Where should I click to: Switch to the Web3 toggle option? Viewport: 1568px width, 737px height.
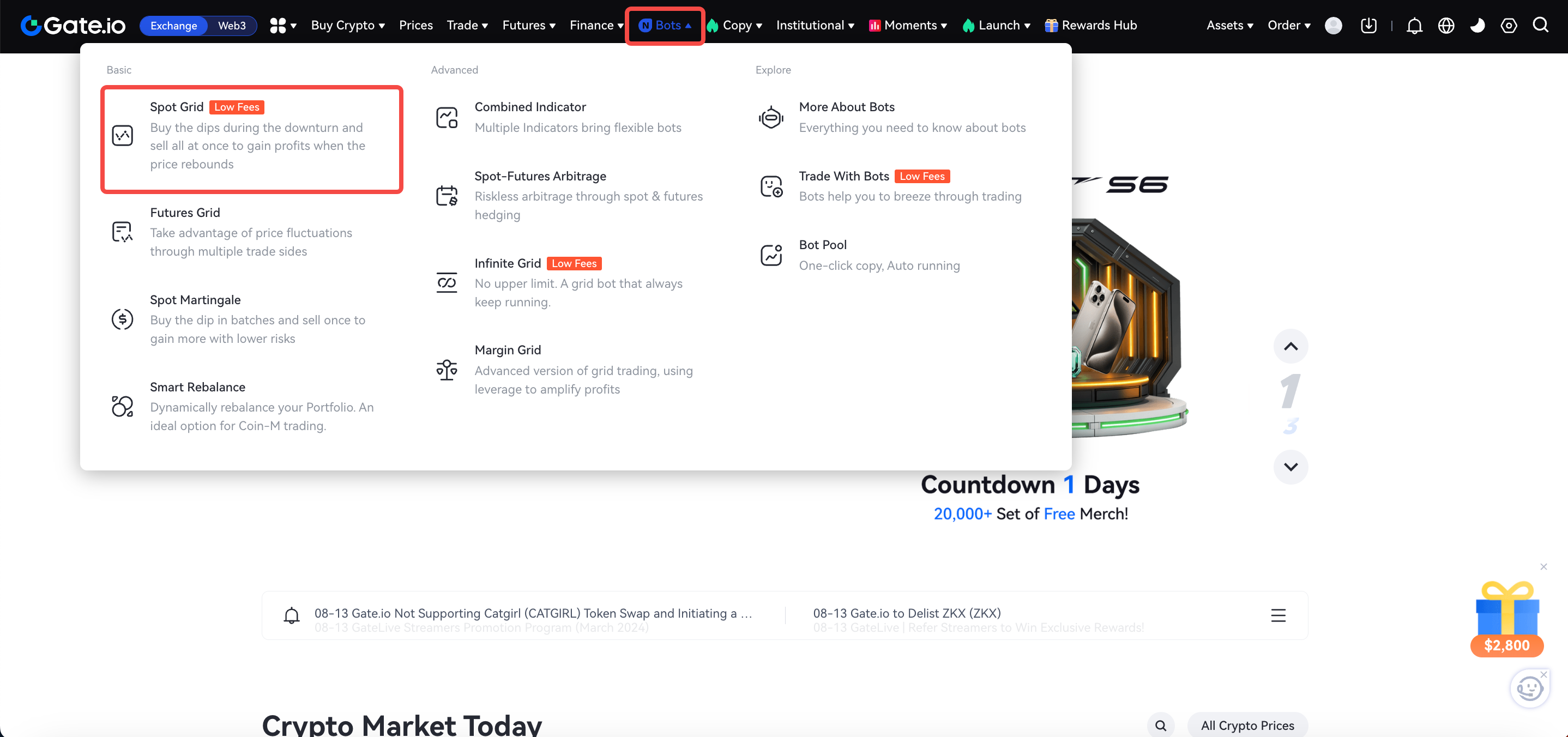(x=232, y=26)
